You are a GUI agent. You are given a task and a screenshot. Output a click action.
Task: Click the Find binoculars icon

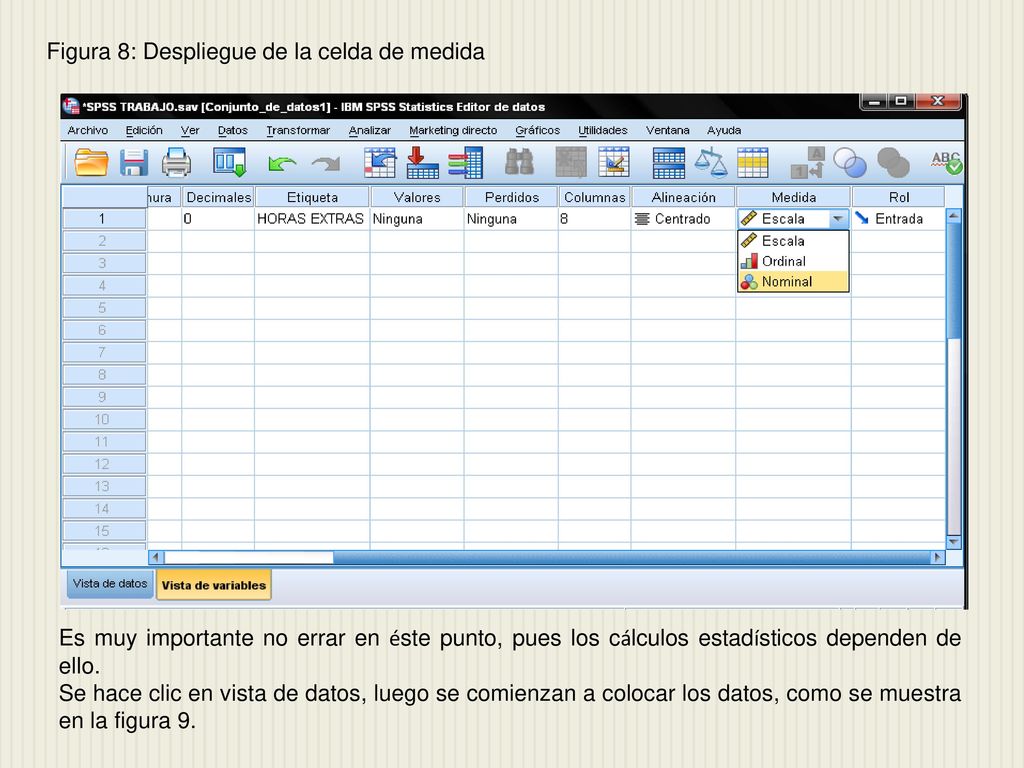tap(520, 162)
